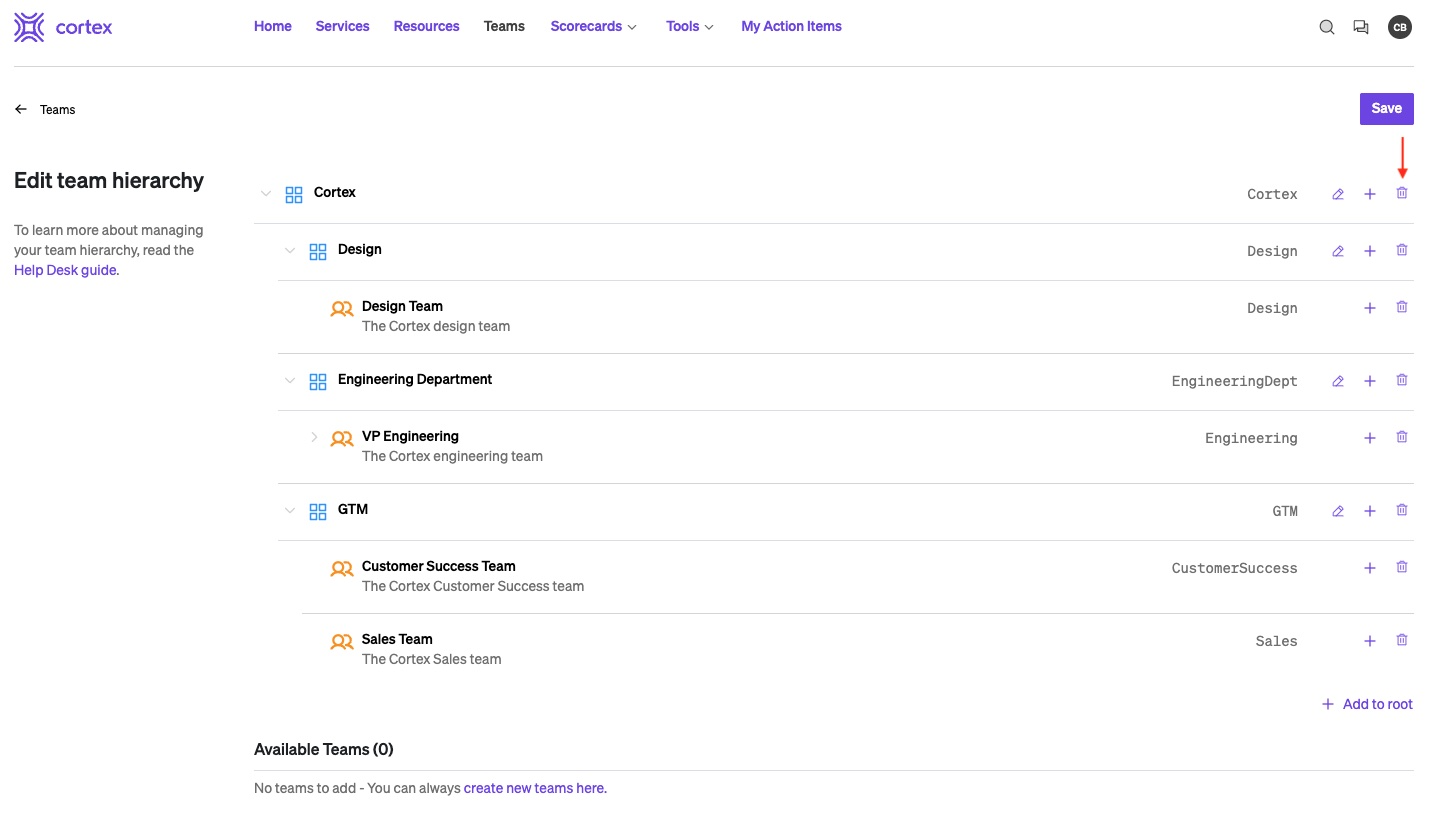Screen dimensions: 1437x826
Task: Edit Engineering Department with pencil icon
Action: coord(1338,381)
